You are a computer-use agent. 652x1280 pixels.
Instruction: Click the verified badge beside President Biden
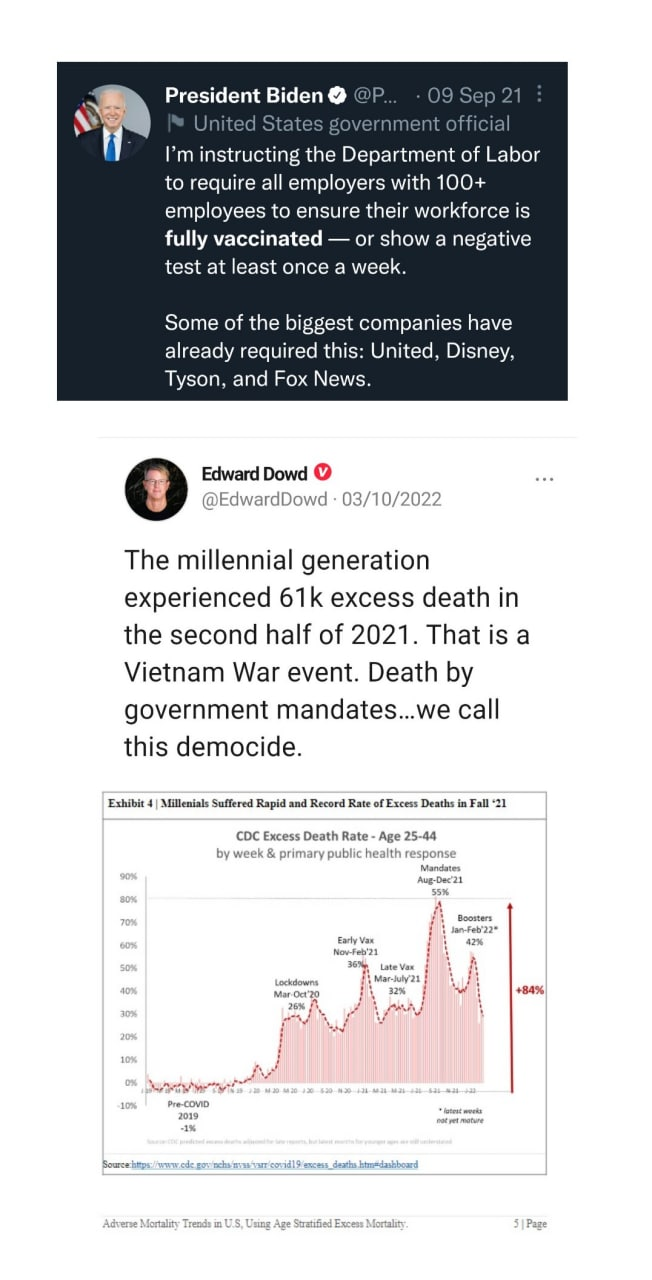click(x=338, y=96)
